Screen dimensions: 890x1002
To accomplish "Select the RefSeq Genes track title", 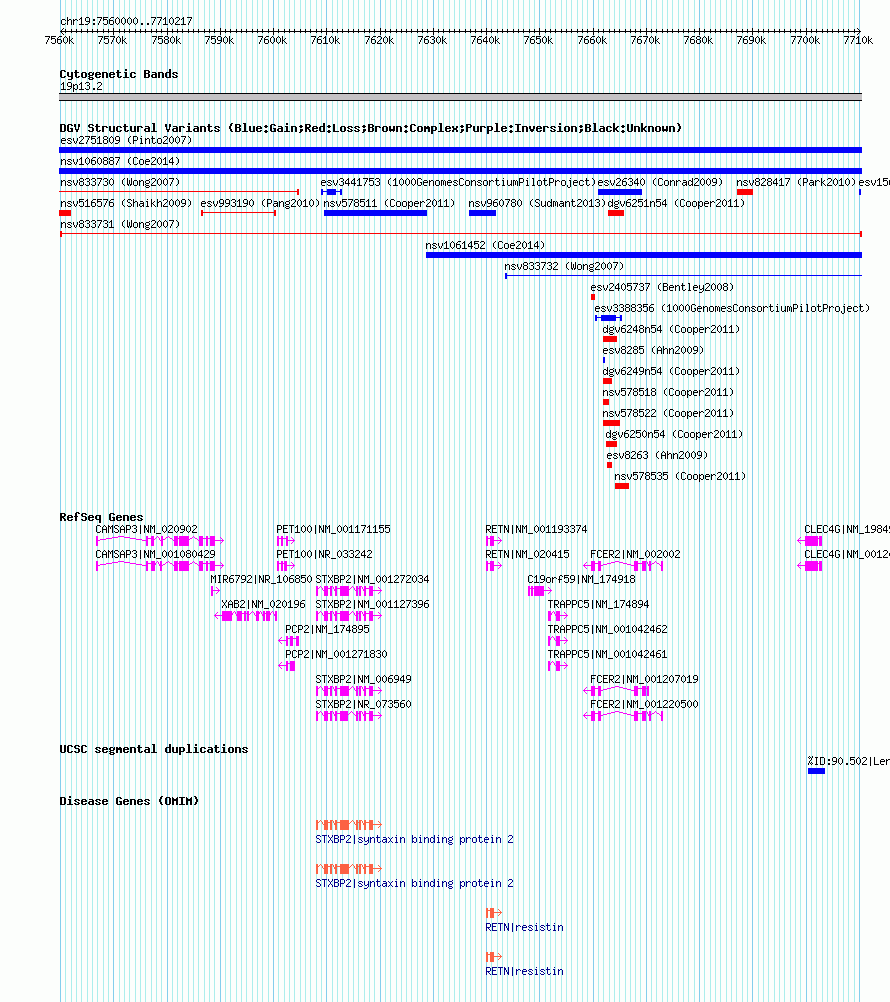I will (102, 517).
